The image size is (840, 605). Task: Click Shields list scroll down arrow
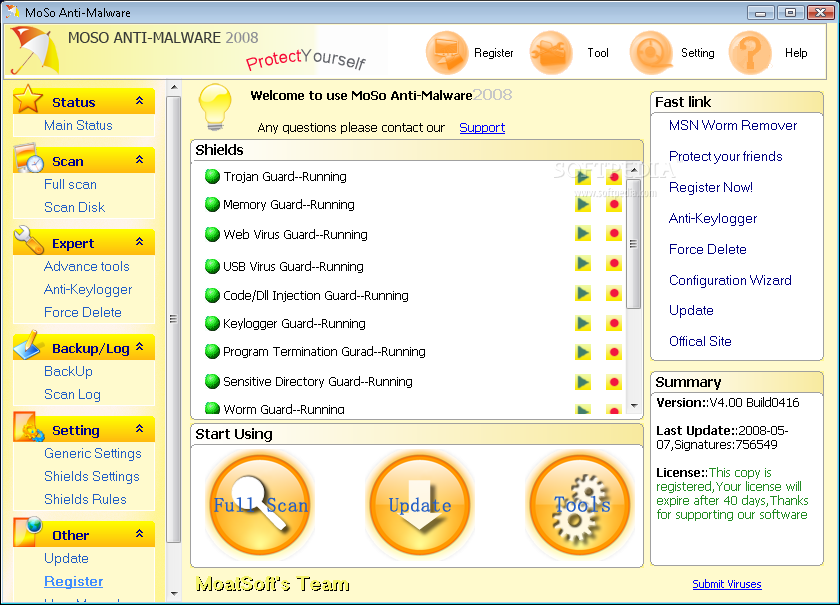click(x=634, y=406)
